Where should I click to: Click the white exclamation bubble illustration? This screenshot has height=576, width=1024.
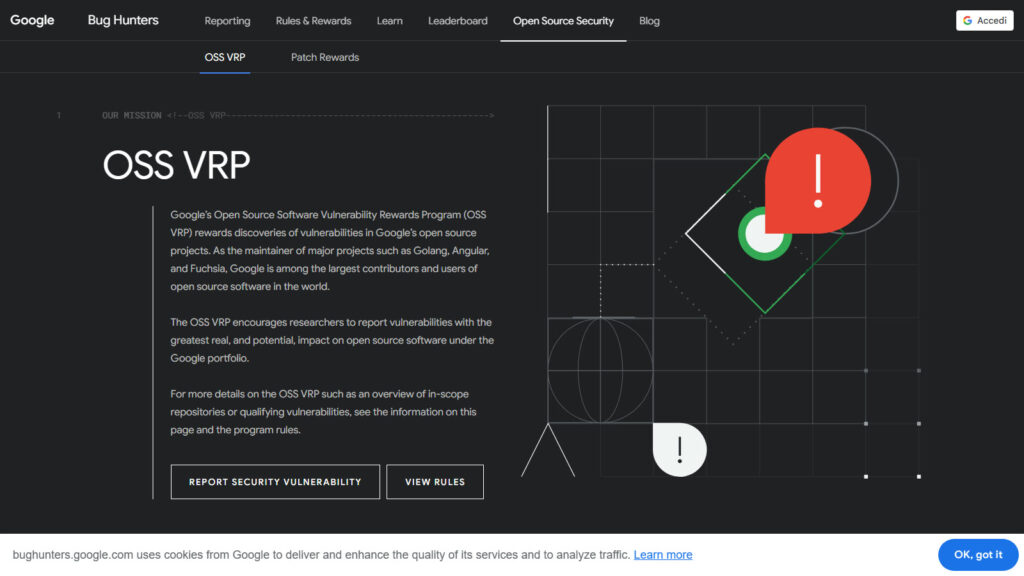(680, 449)
